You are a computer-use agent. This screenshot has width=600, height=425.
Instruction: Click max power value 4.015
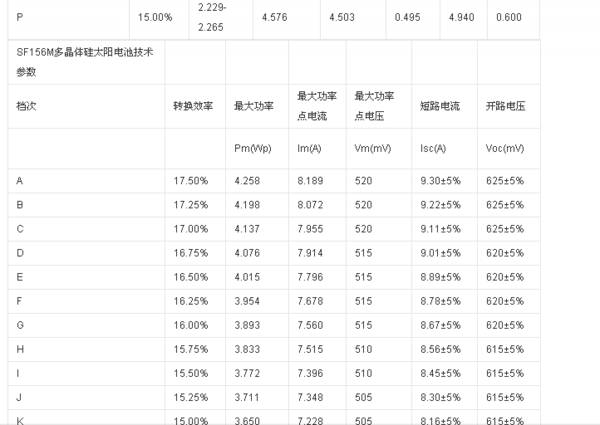coord(247,277)
